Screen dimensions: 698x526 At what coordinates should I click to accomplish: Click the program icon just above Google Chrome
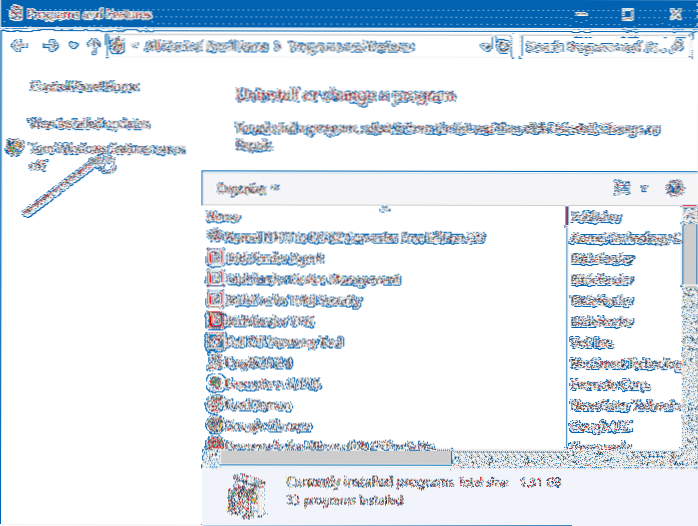[215, 404]
